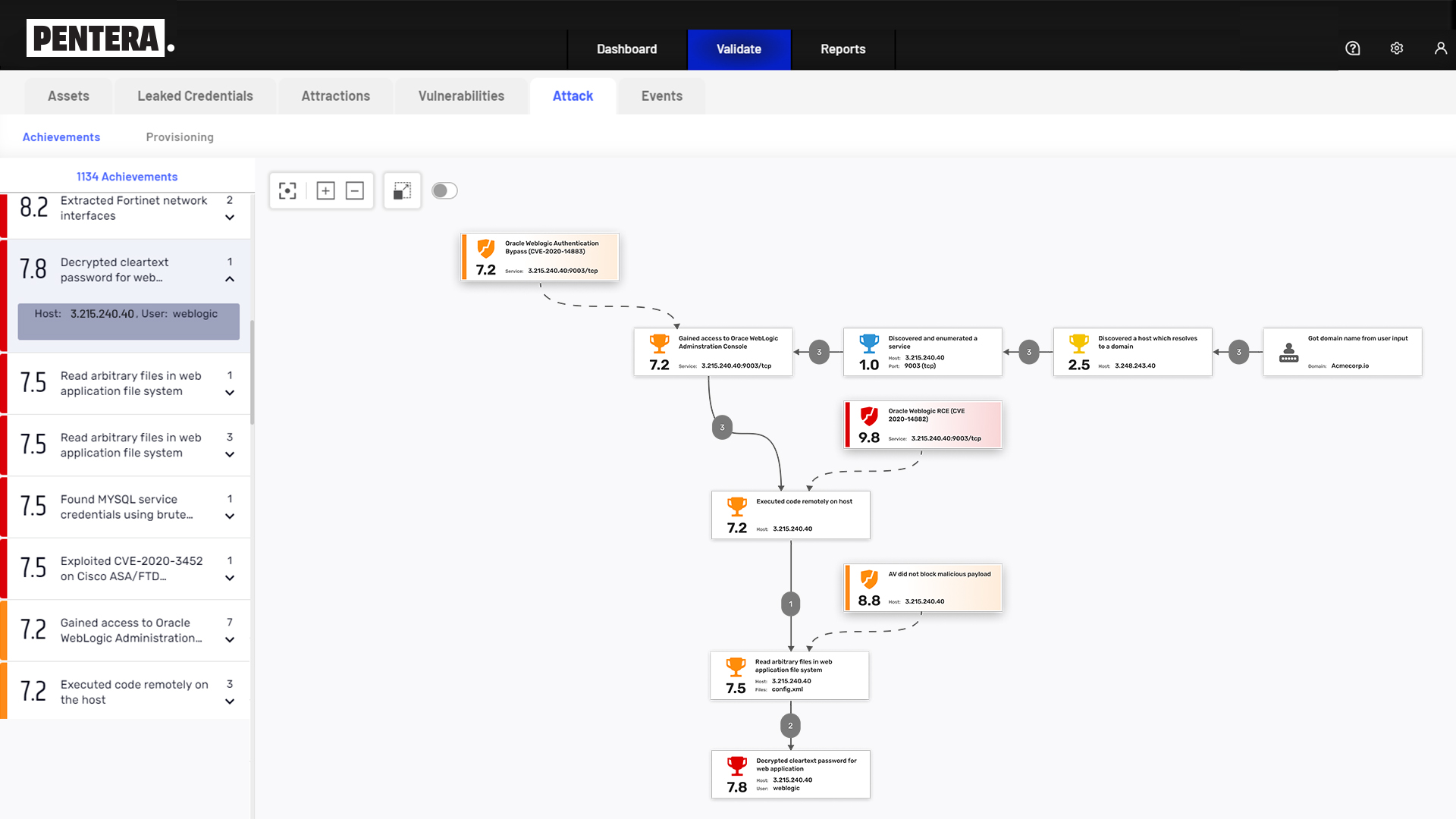Viewport: 1456px width, 819px height.
Task: Click the 1134 Achievements heading link
Action: click(127, 177)
